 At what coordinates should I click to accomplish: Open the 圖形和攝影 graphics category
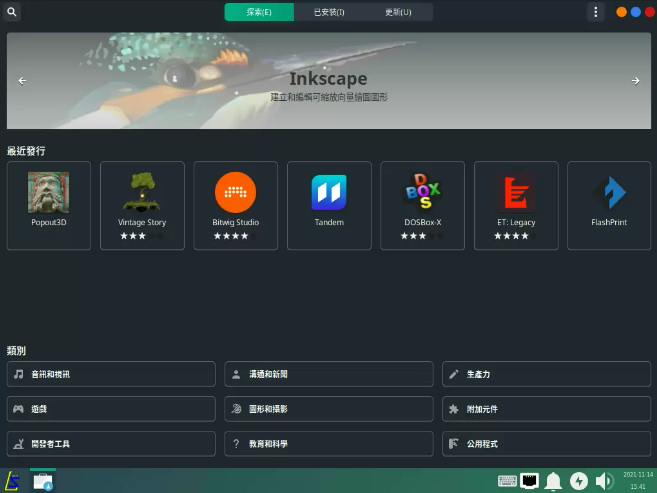point(329,409)
